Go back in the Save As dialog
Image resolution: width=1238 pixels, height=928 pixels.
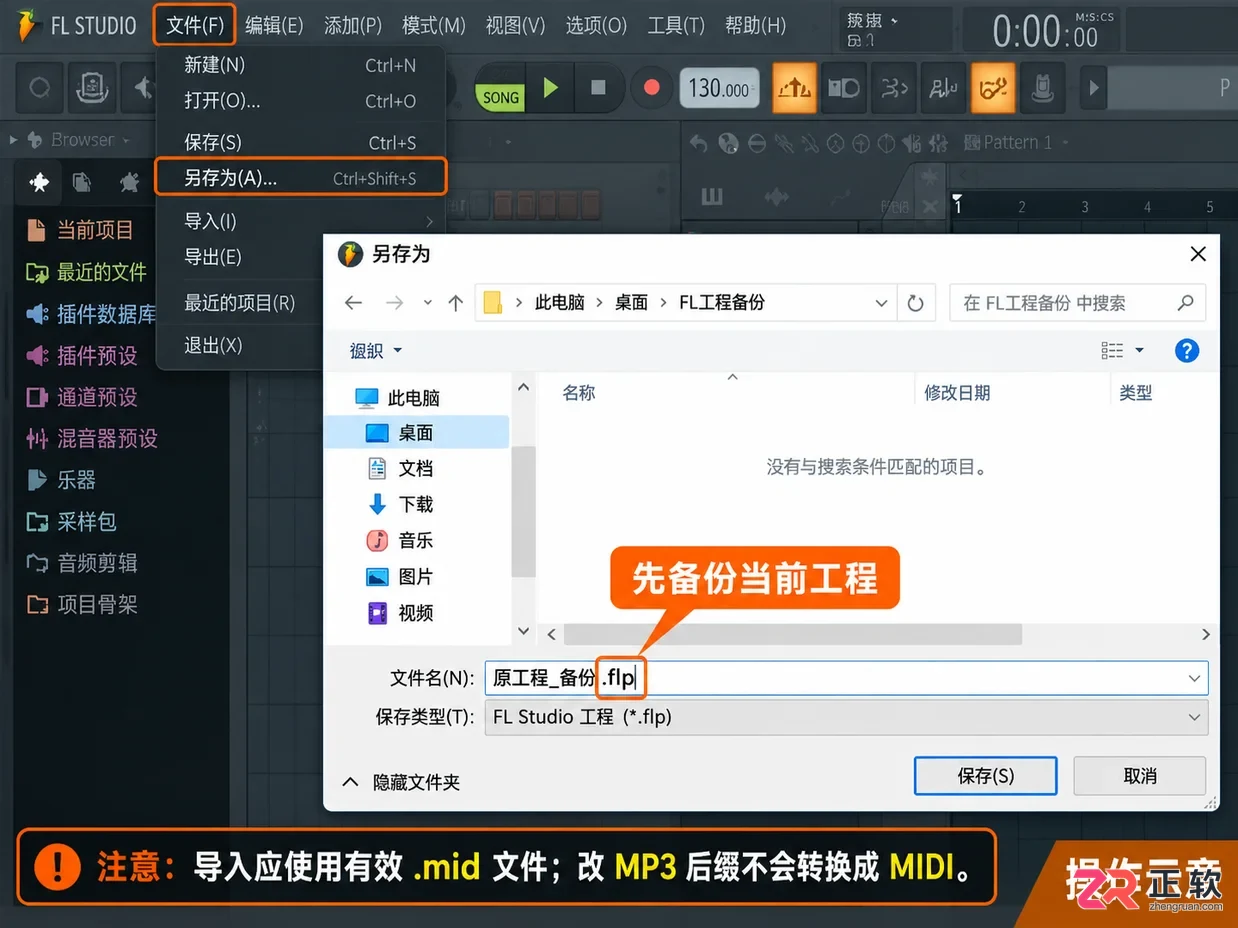click(x=352, y=303)
